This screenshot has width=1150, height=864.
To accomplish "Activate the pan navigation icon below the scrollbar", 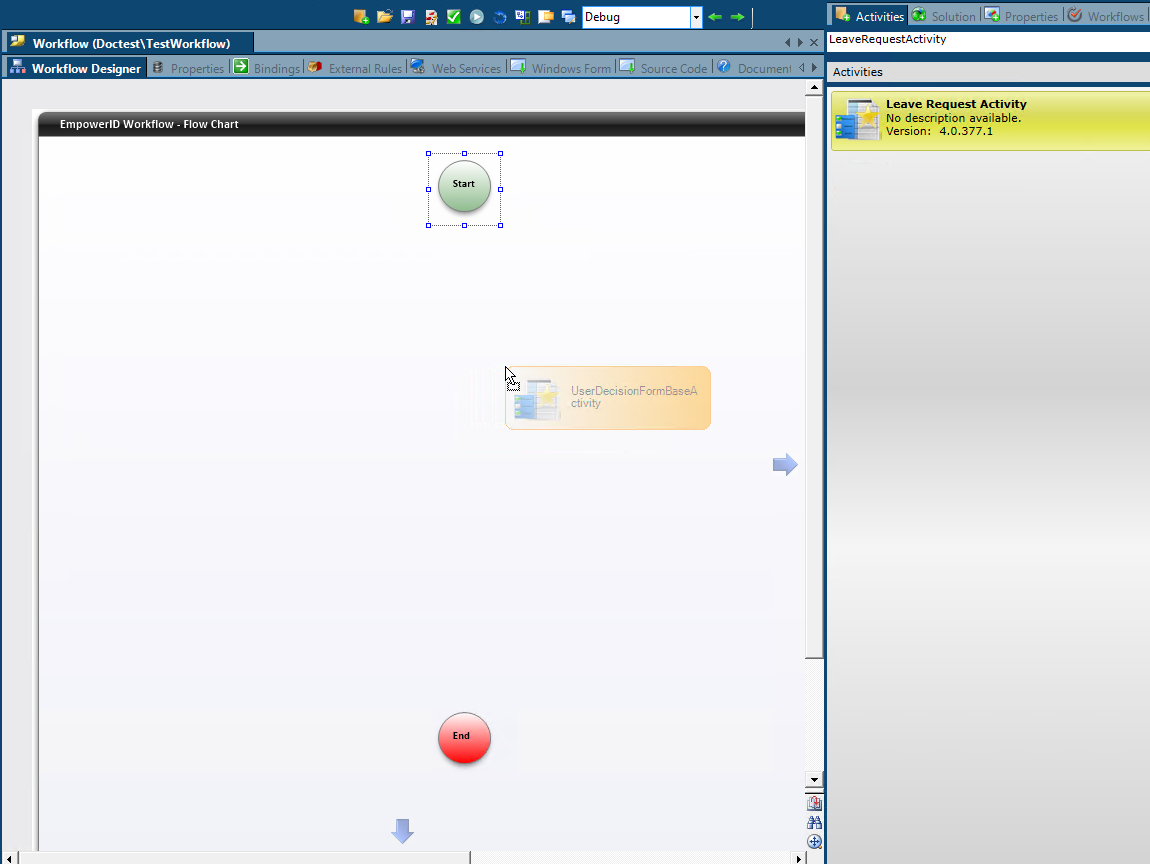I will point(814,842).
